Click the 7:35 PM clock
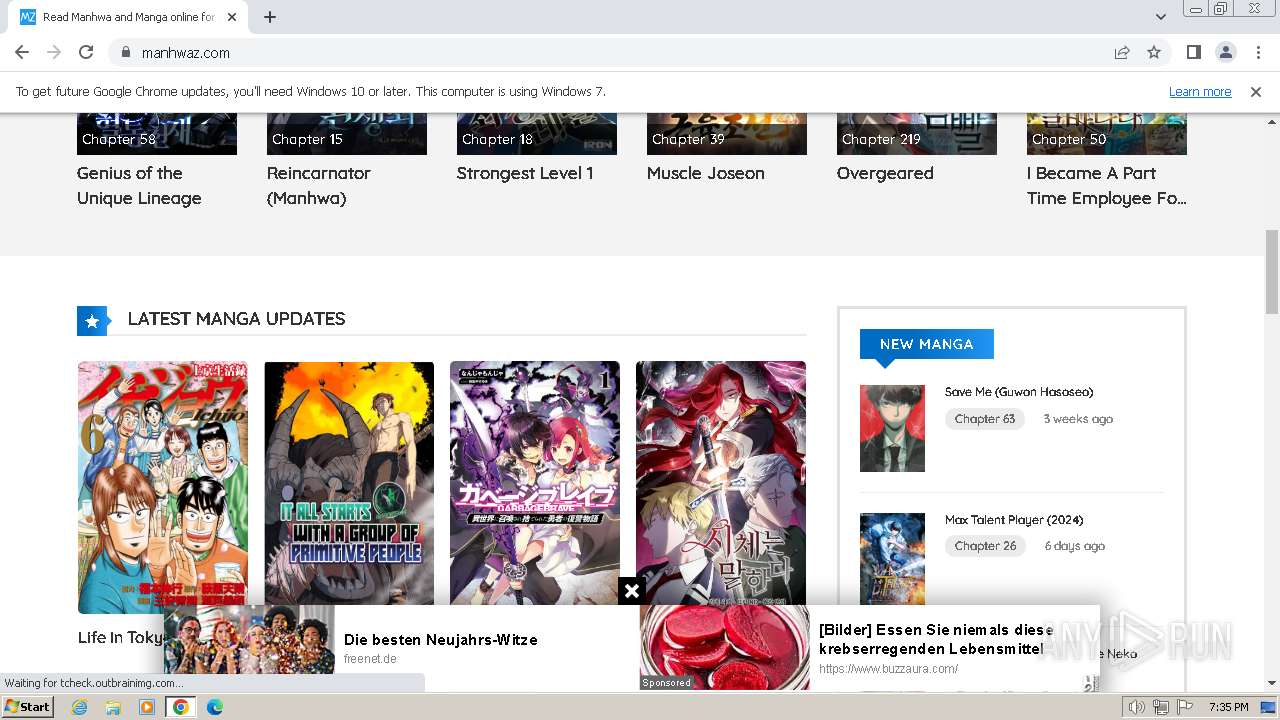1280x720 pixels. pyautogui.click(x=1229, y=707)
